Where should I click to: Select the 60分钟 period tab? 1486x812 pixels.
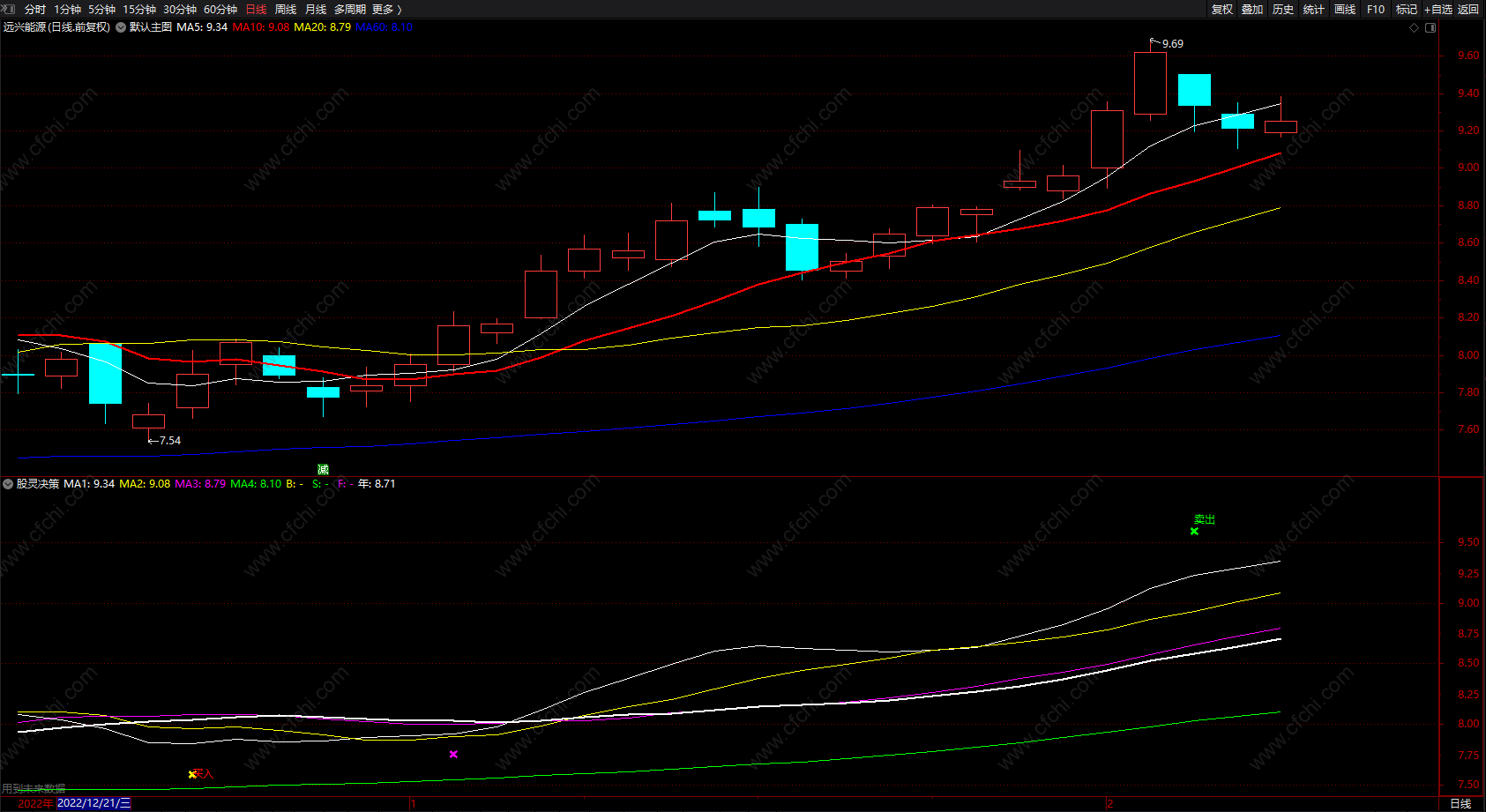click(x=220, y=10)
